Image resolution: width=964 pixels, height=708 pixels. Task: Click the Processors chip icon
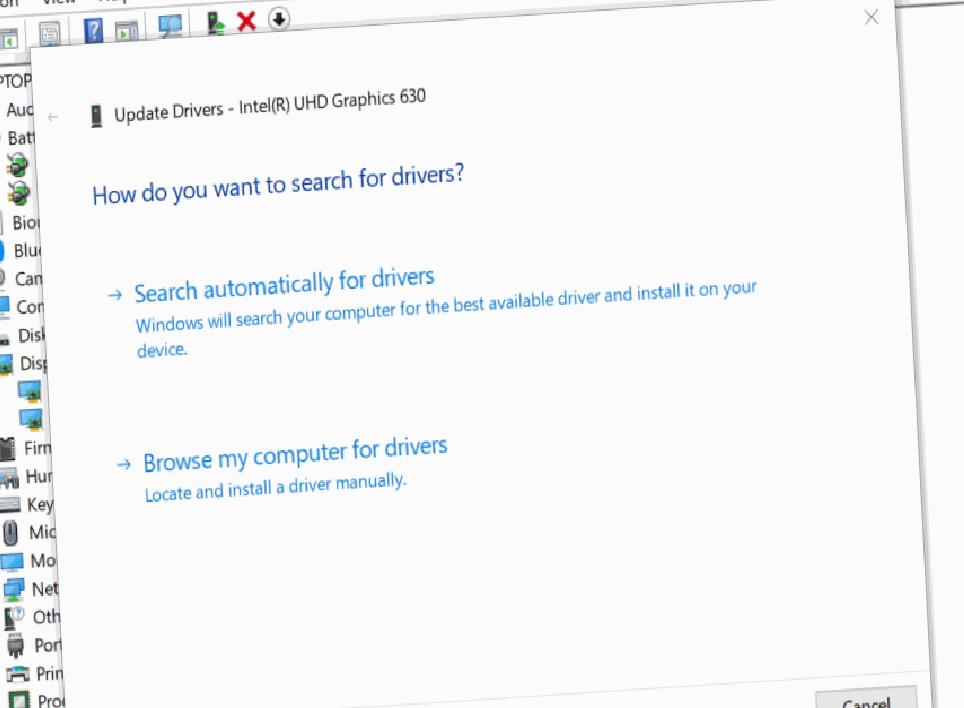pyautogui.click(x=18, y=701)
